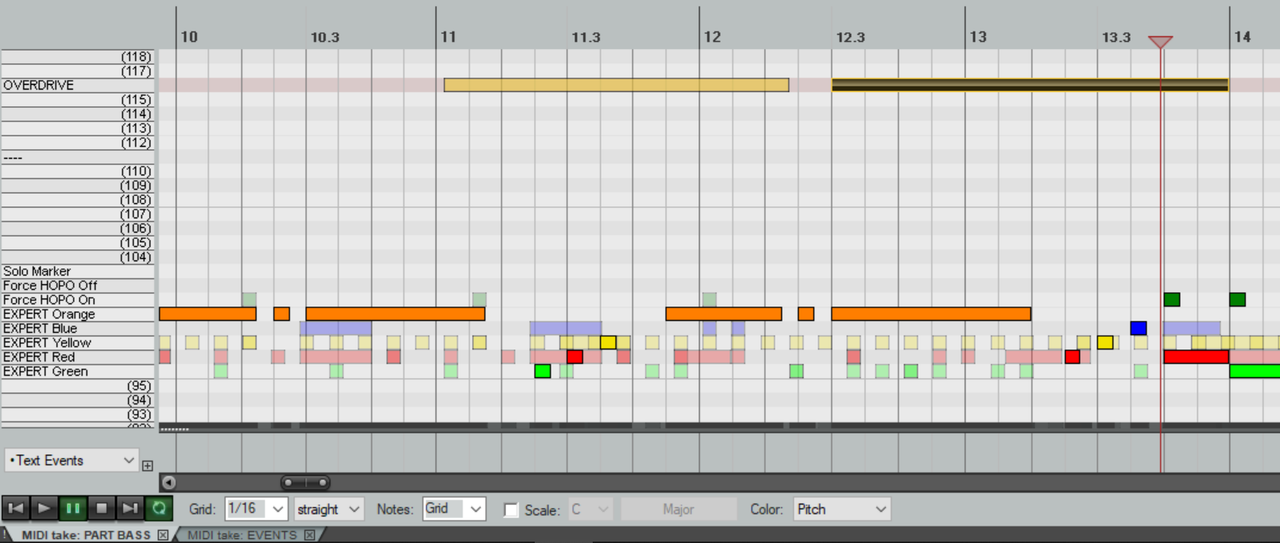Screen dimensions: 1280x543
Task: Select Force HOPO On note right of playhead
Action: pyautogui.click(x=1172, y=300)
